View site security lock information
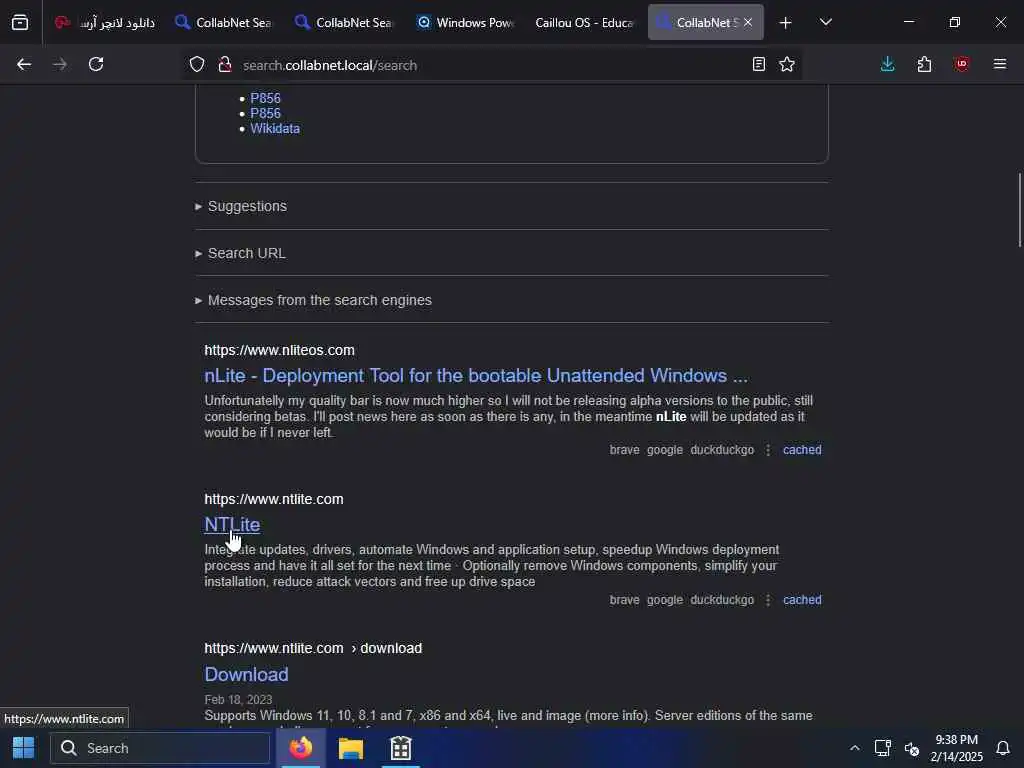 pyautogui.click(x=225, y=64)
